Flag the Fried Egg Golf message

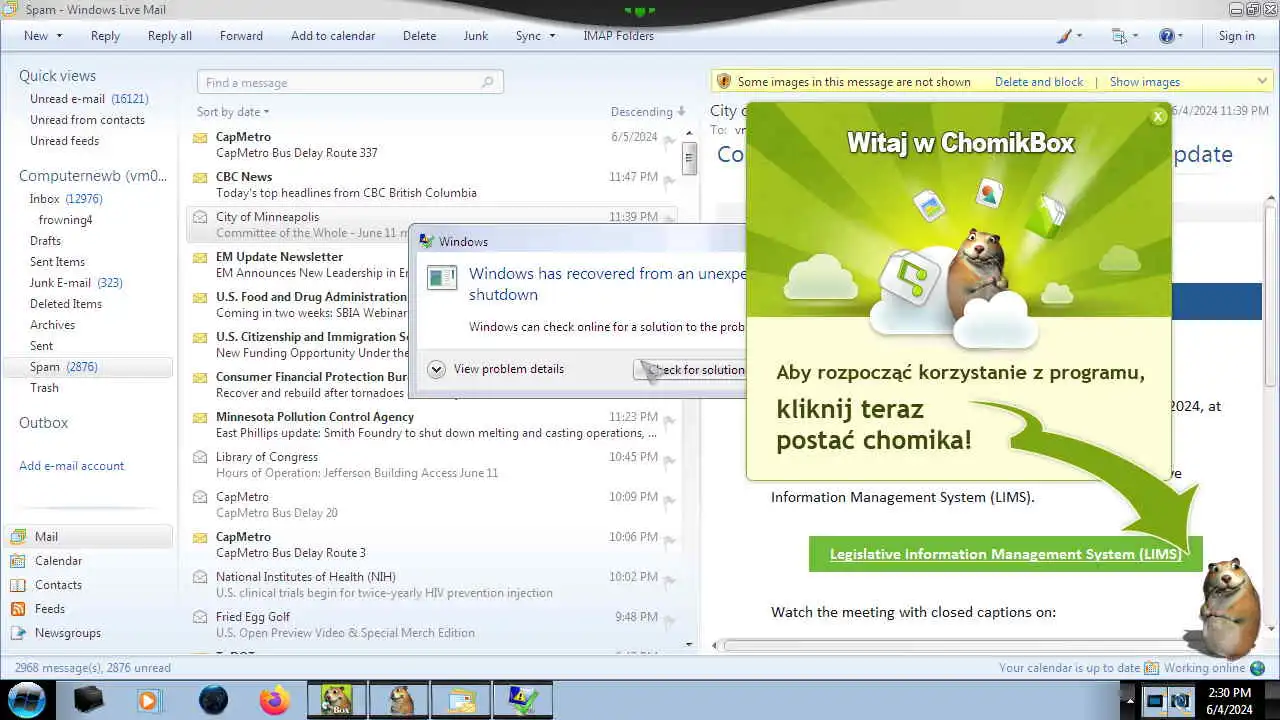pos(669,623)
